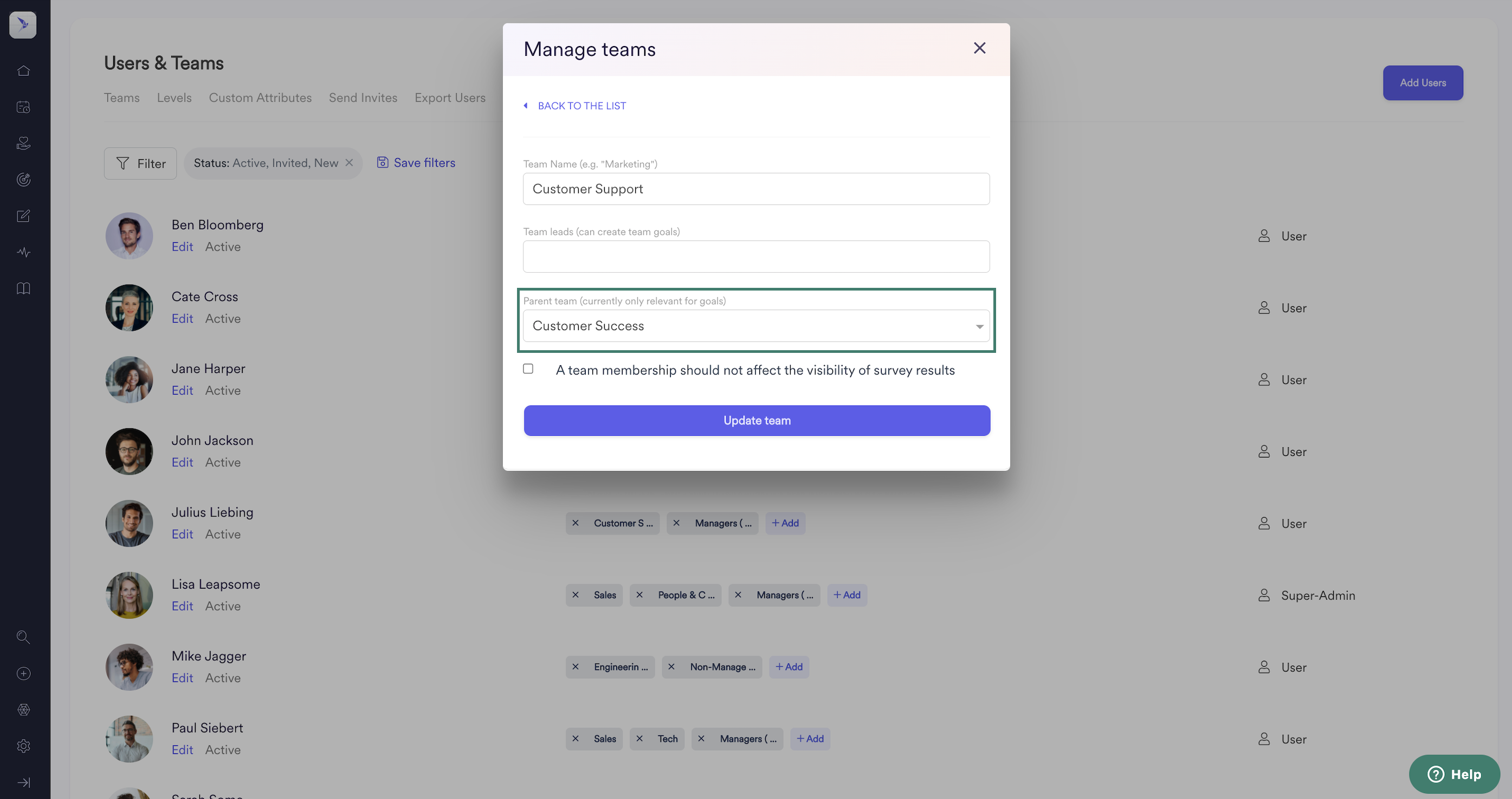Remove People & C... tag from Lisa Leapsome
1512x799 pixels.
[640, 595]
